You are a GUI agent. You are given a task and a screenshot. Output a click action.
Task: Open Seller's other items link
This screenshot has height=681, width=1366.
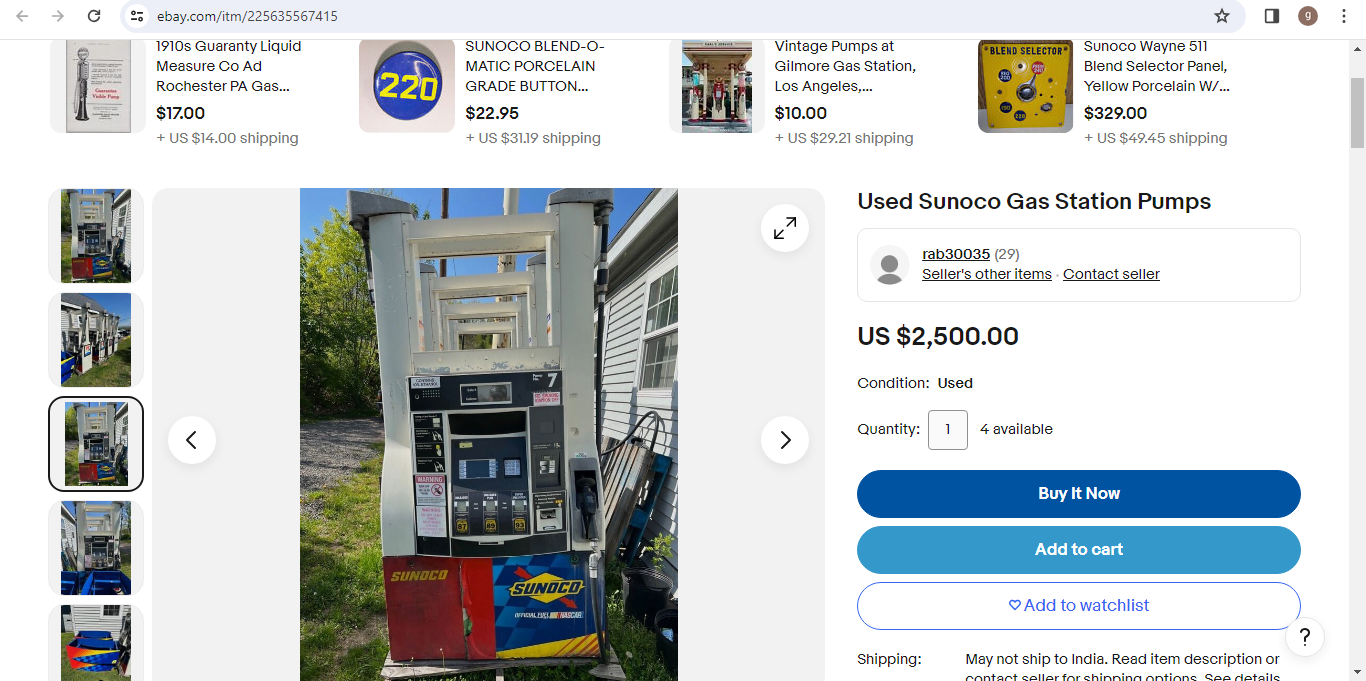987,274
